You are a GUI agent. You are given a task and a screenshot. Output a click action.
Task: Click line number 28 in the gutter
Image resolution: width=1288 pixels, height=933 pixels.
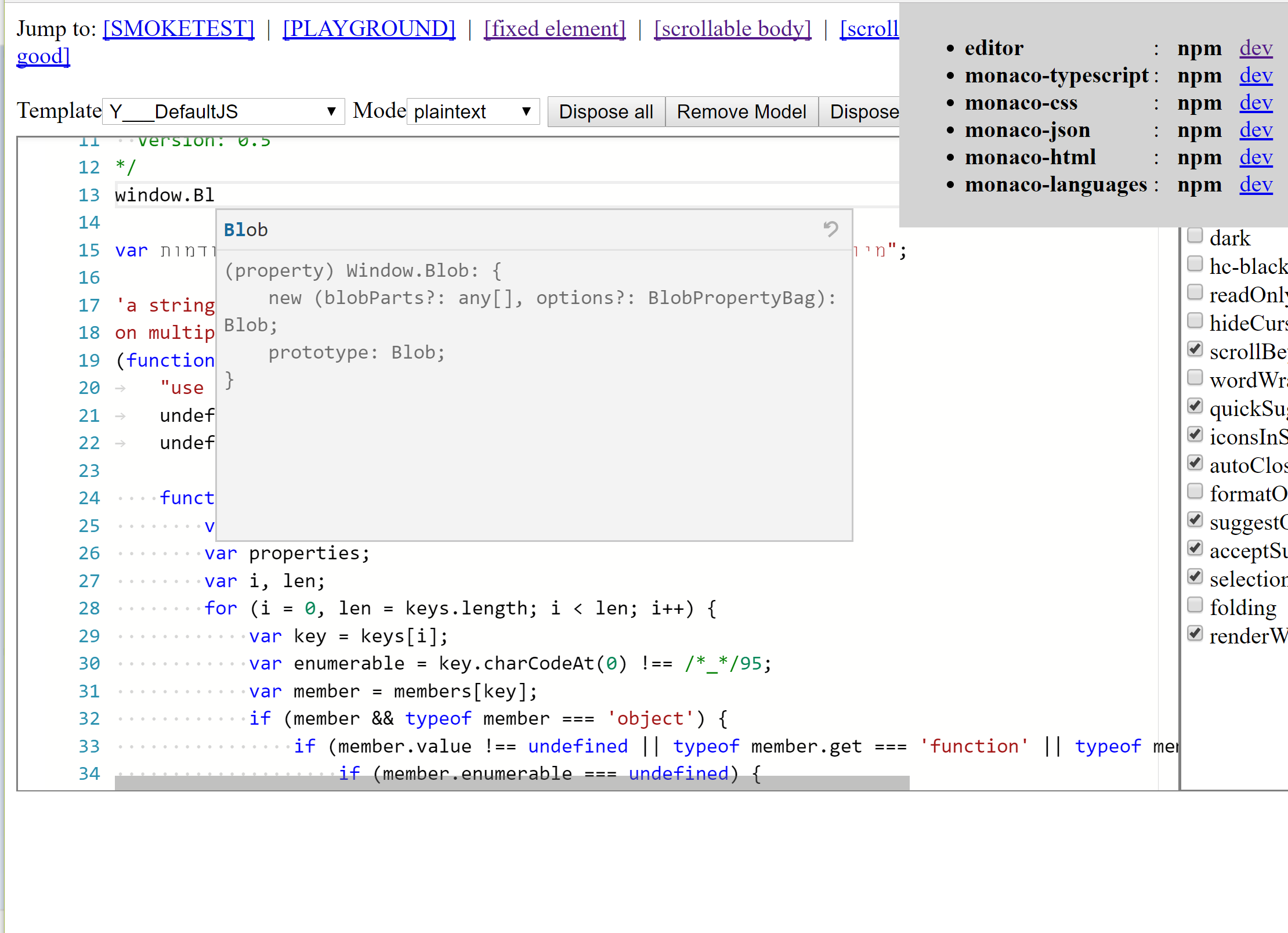pyautogui.click(x=89, y=608)
